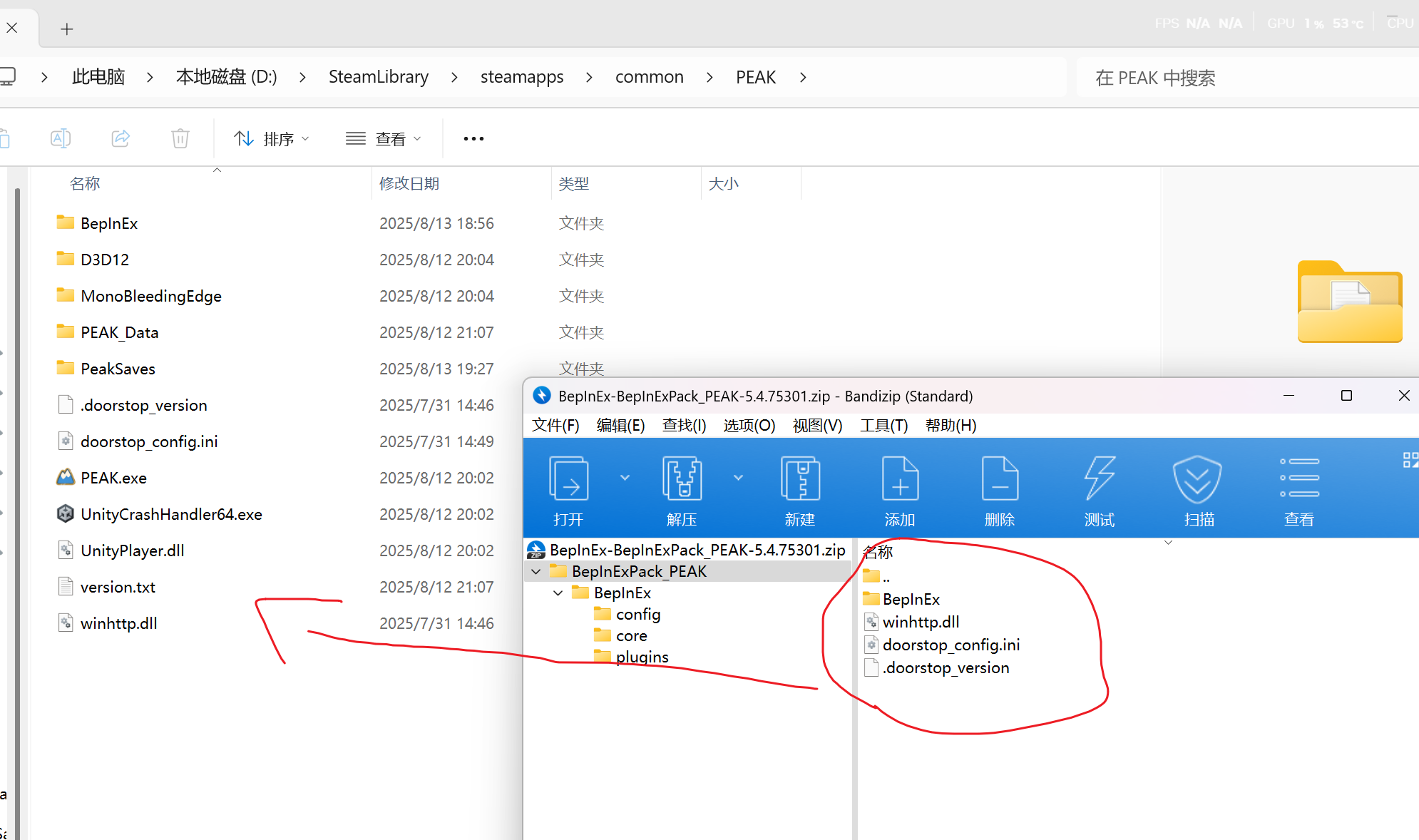Open the Sort (排序) dropdown

point(272,138)
